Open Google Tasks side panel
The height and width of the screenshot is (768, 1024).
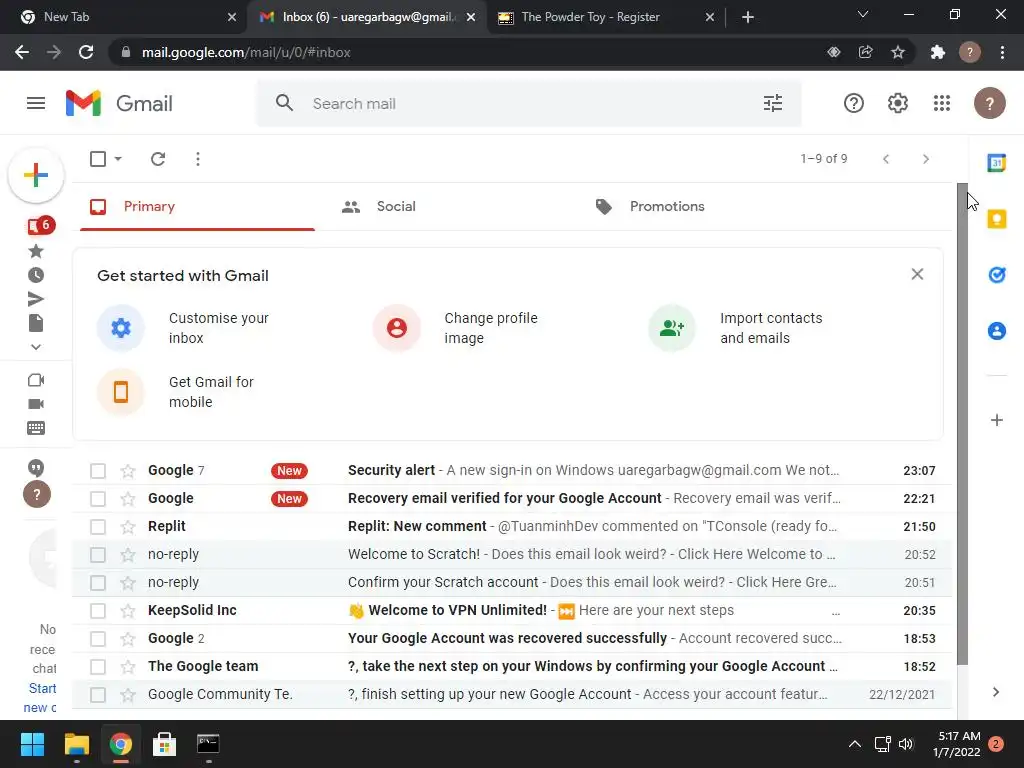click(997, 275)
